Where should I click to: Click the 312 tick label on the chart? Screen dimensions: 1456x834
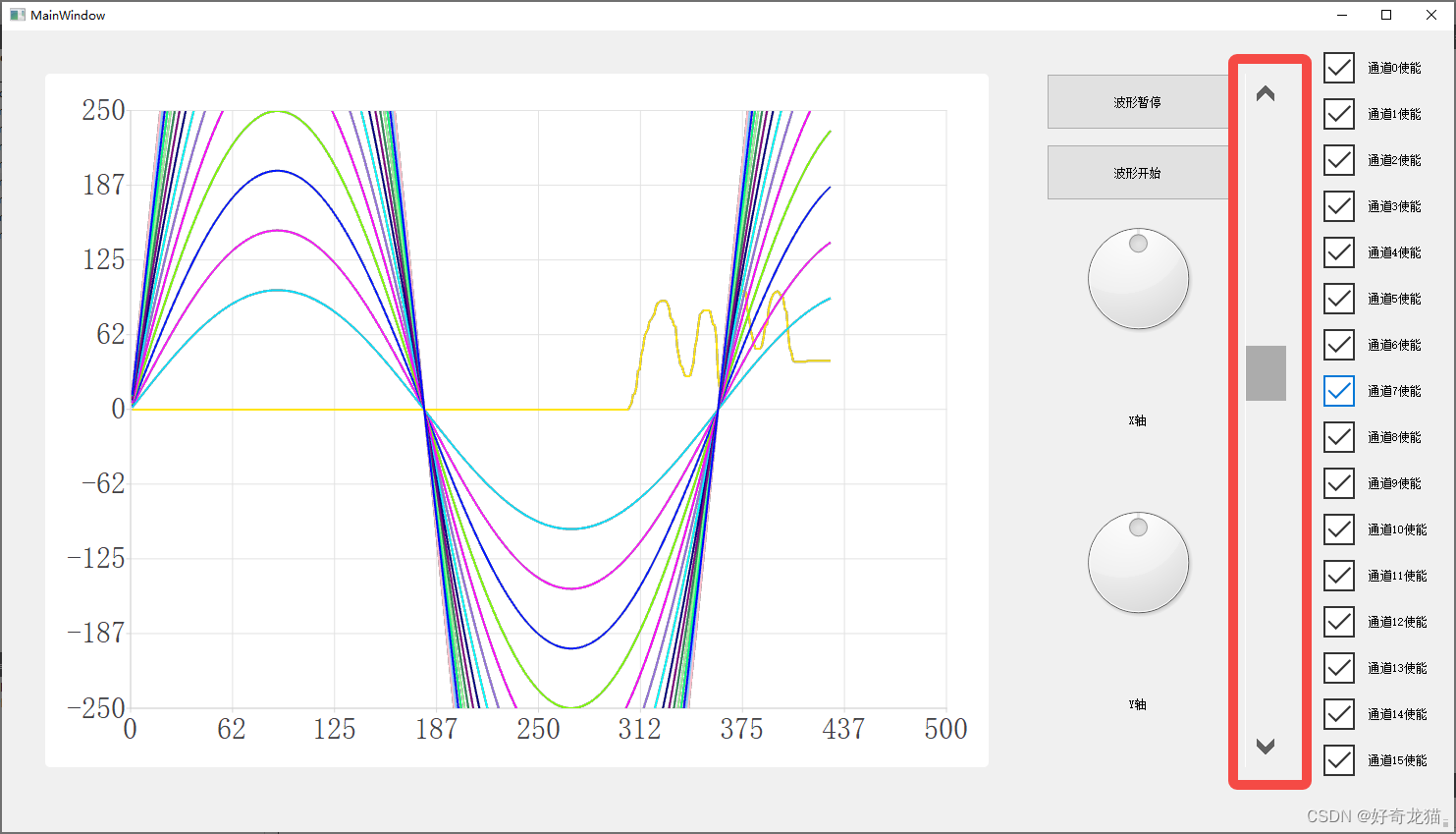click(639, 729)
